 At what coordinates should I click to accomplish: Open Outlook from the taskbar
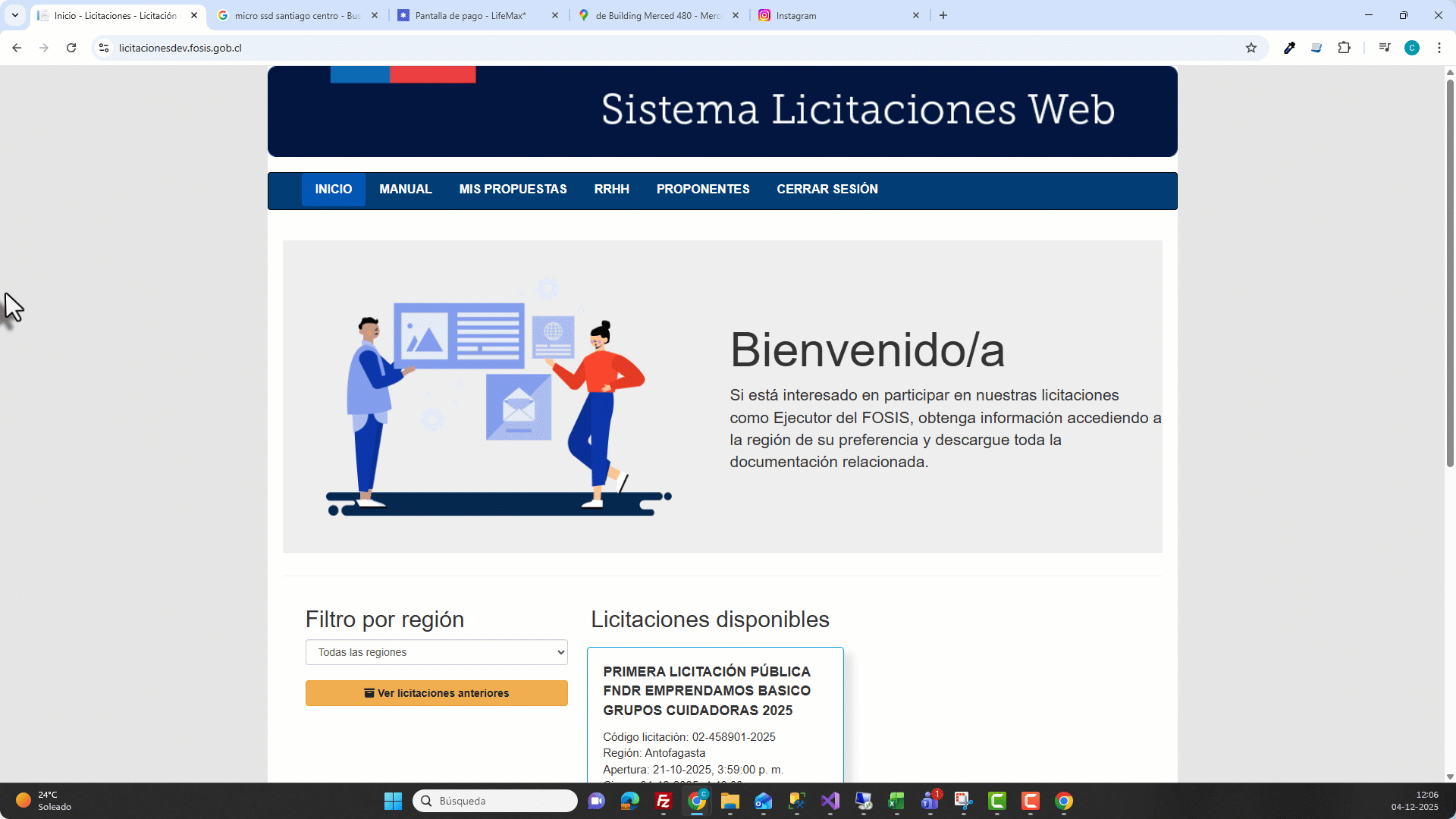tap(764, 802)
